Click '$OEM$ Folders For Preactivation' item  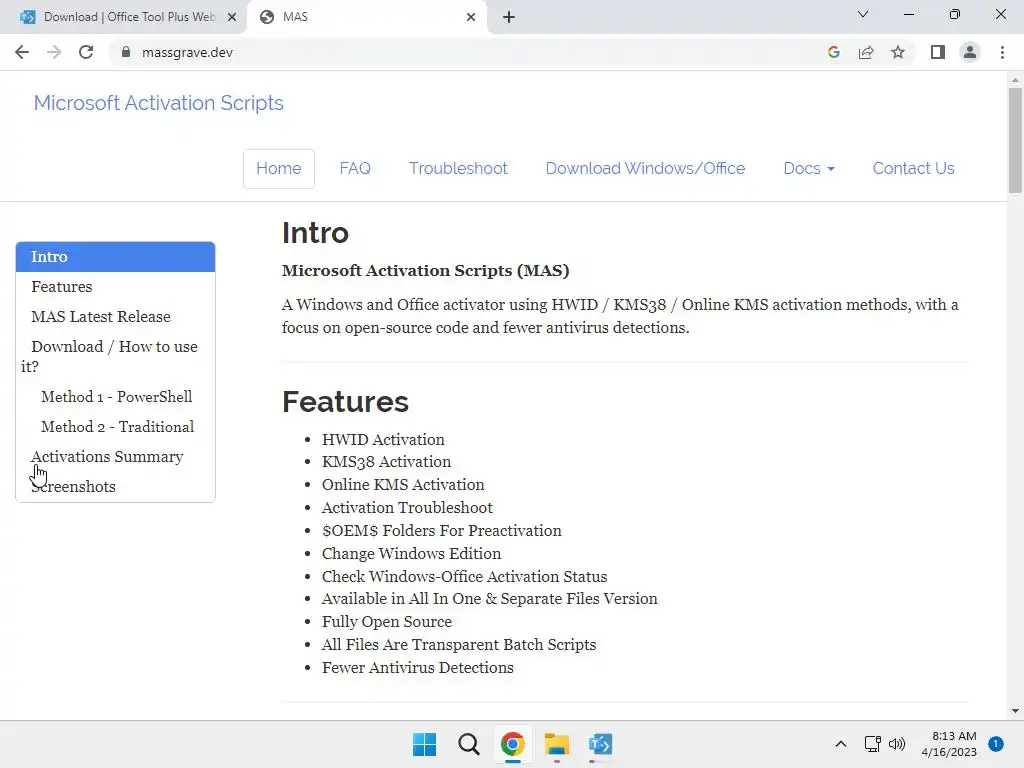(x=442, y=530)
